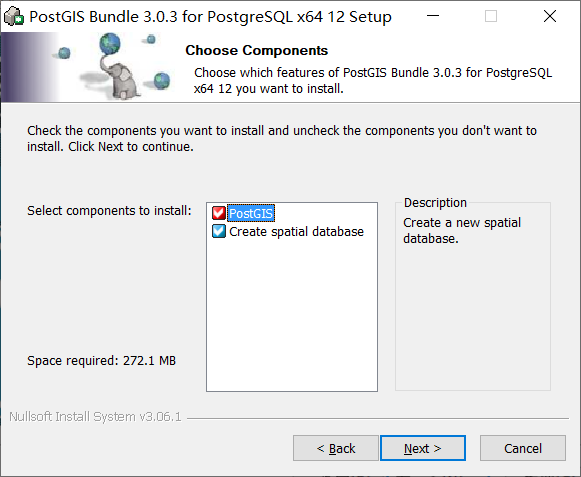Screen dimensions: 581x477
Task: Click the Choose Components heading
Action: coord(257,50)
